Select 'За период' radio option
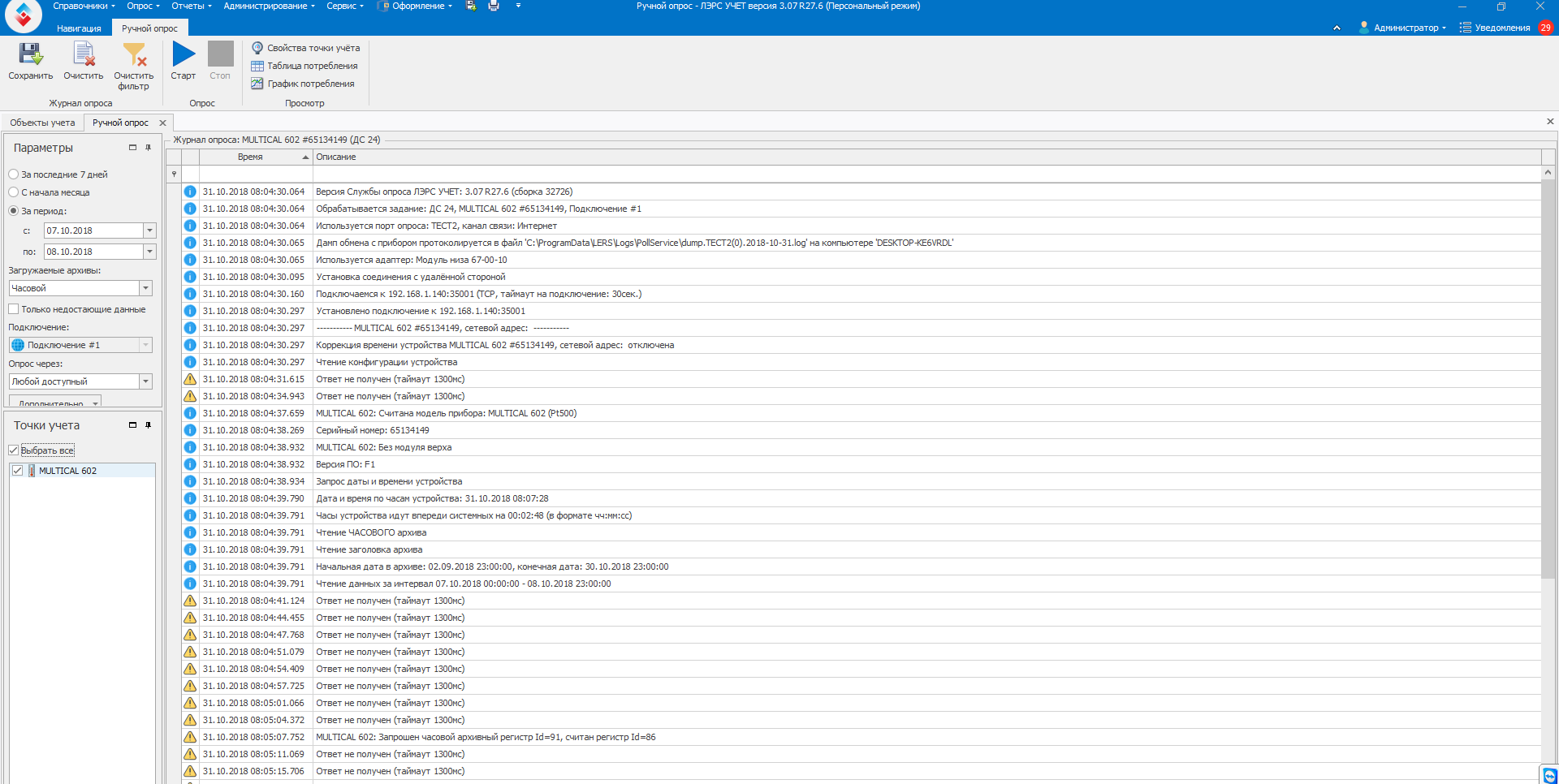The height and width of the screenshot is (784, 1559). [x=38, y=211]
